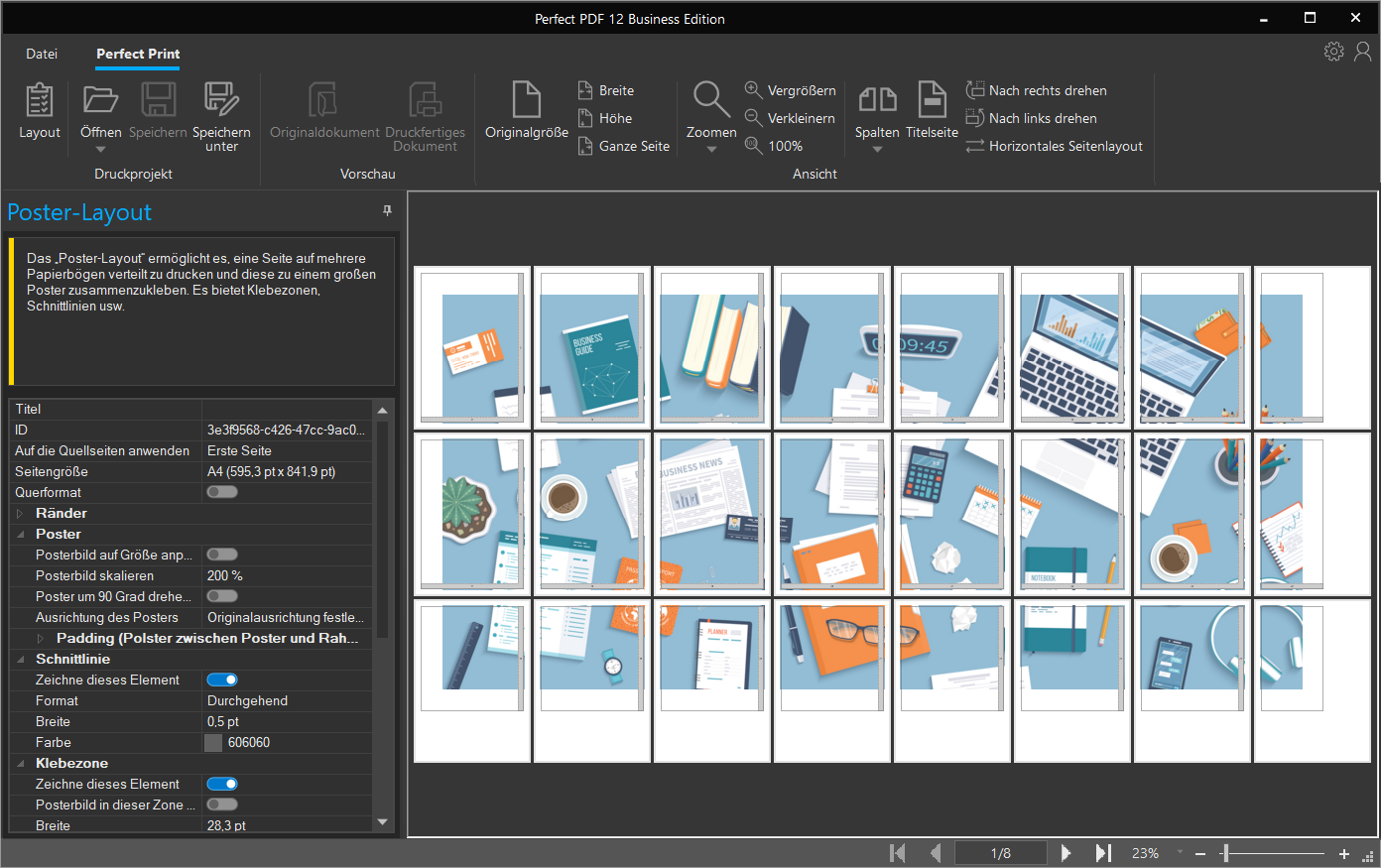Zoom in using Vergrößern
Viewport: 1381px width, 868px height.
point(790,90)
